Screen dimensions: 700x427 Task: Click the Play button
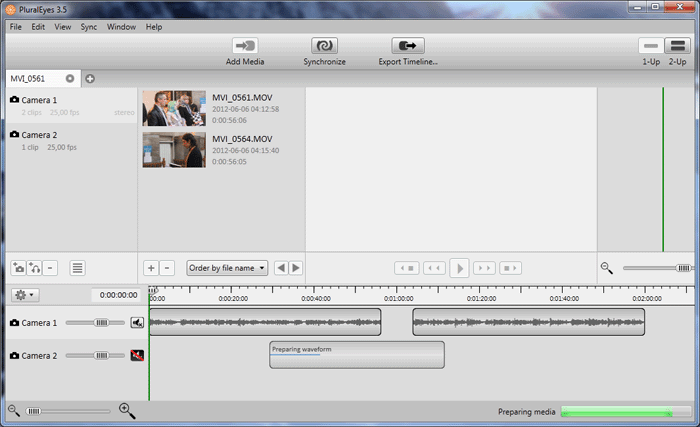[459, 268]
